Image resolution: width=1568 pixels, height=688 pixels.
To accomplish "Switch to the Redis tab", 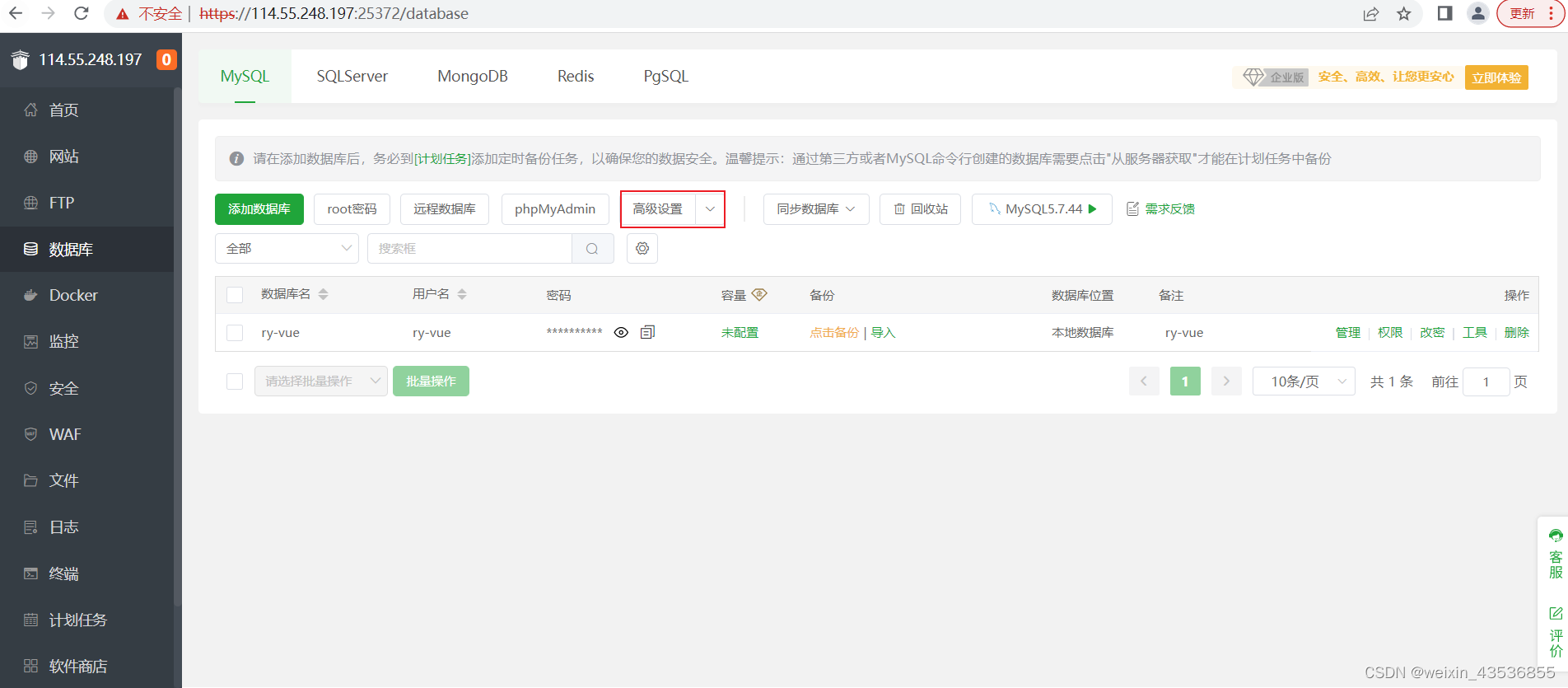I will coord(576,76).
